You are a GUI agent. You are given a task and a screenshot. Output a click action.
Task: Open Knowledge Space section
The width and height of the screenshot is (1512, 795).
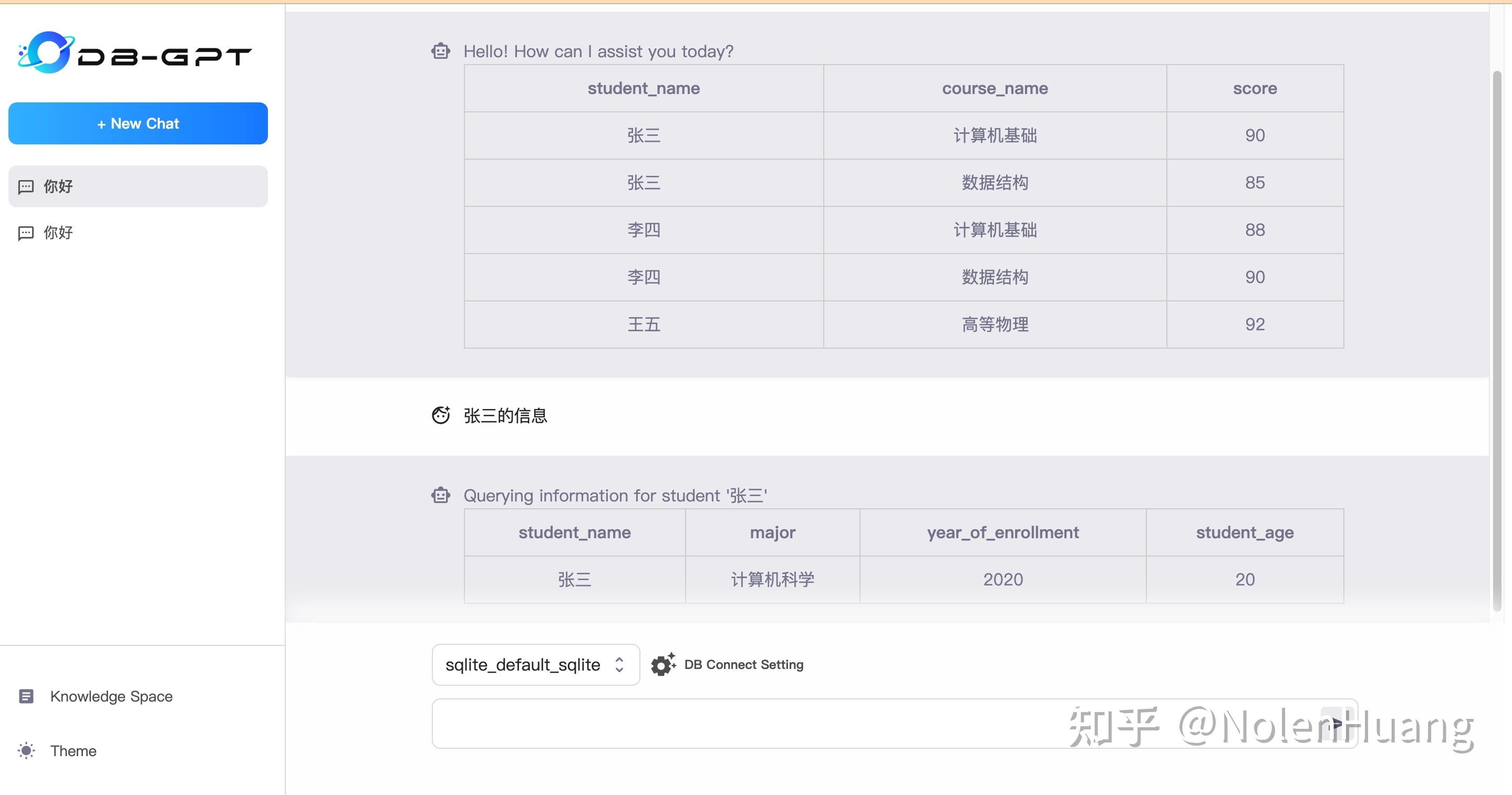click(111, 696)
